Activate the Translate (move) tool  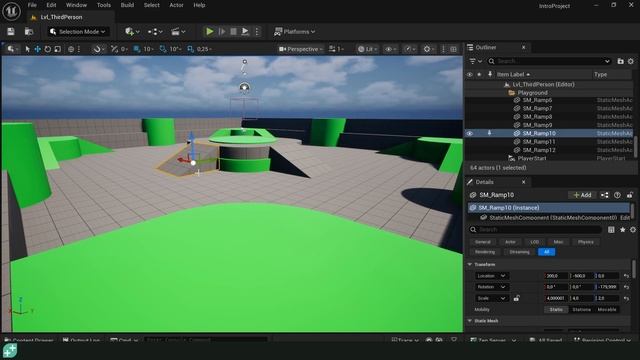[38, 49]
